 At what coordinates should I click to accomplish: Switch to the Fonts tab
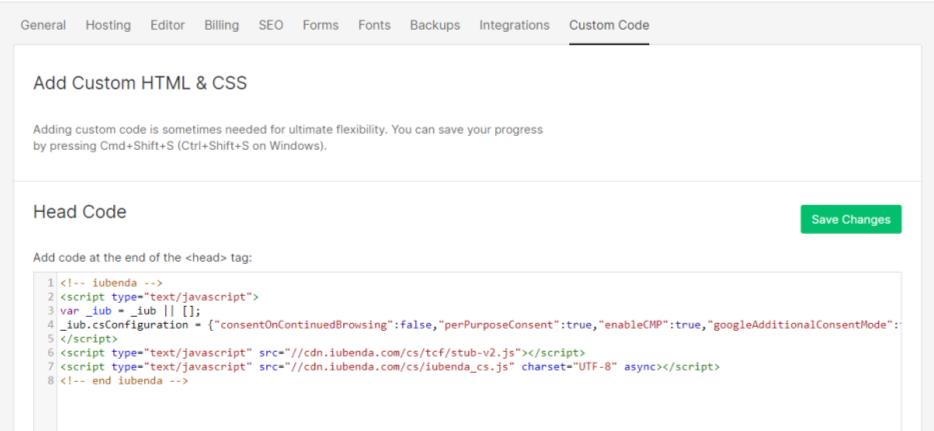click(x=374, y=25)
